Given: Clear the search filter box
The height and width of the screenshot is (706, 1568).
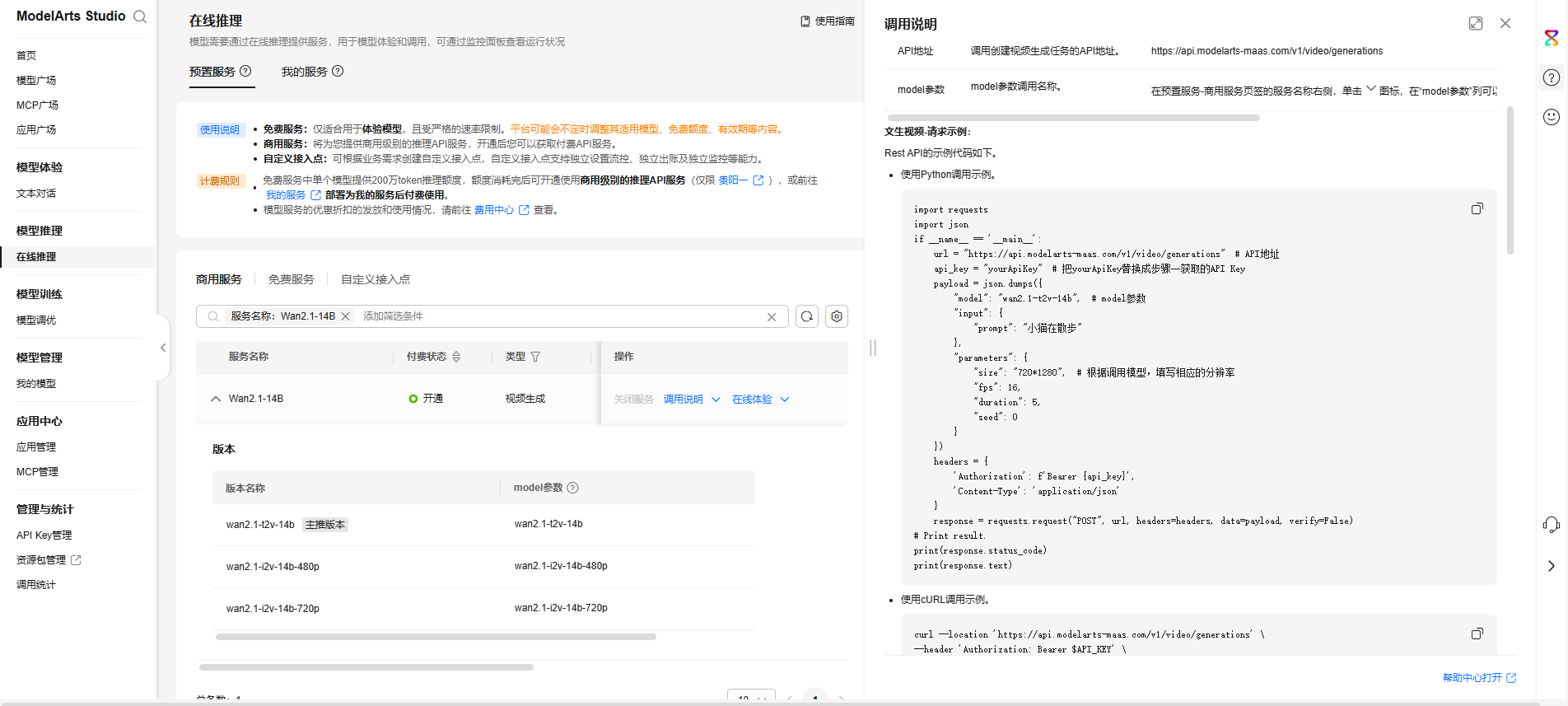Looking at the screenshot, I should [x=772, y=317].
